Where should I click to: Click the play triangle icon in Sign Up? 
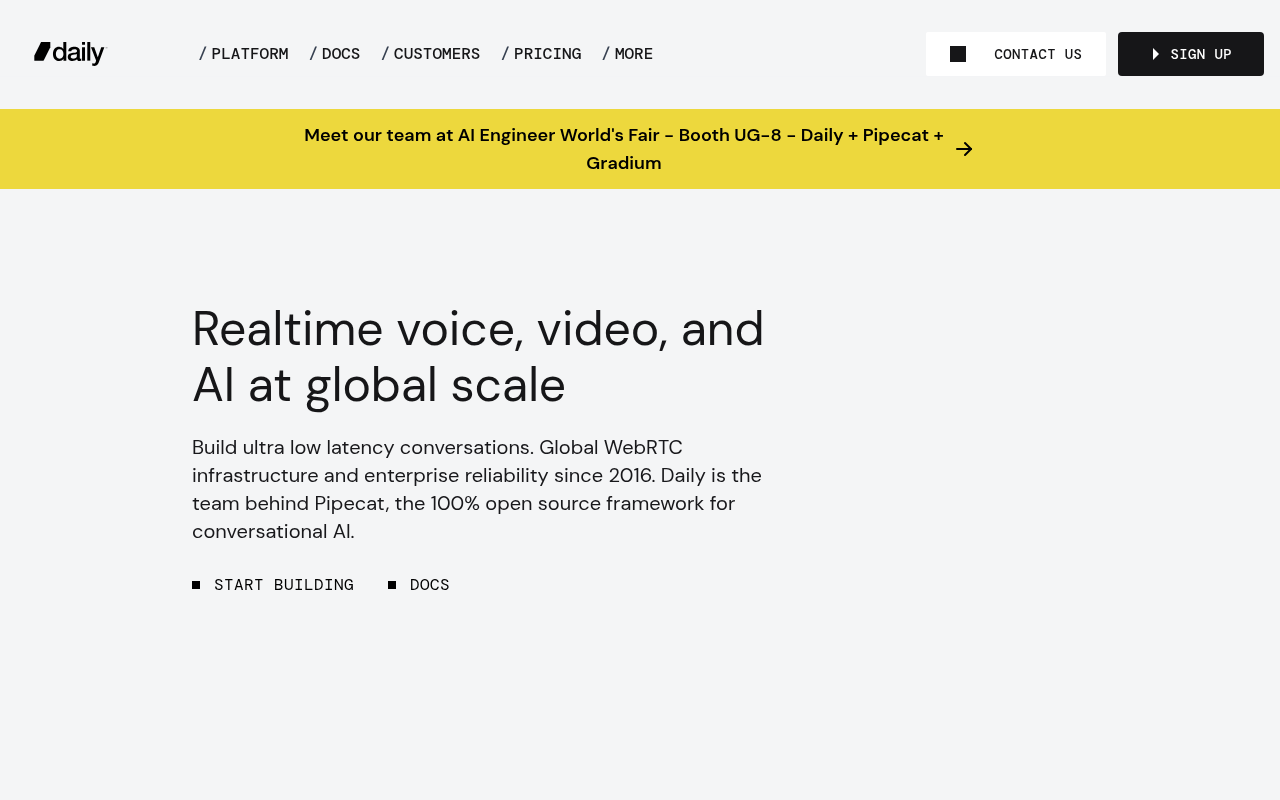tap(1156, 54)
